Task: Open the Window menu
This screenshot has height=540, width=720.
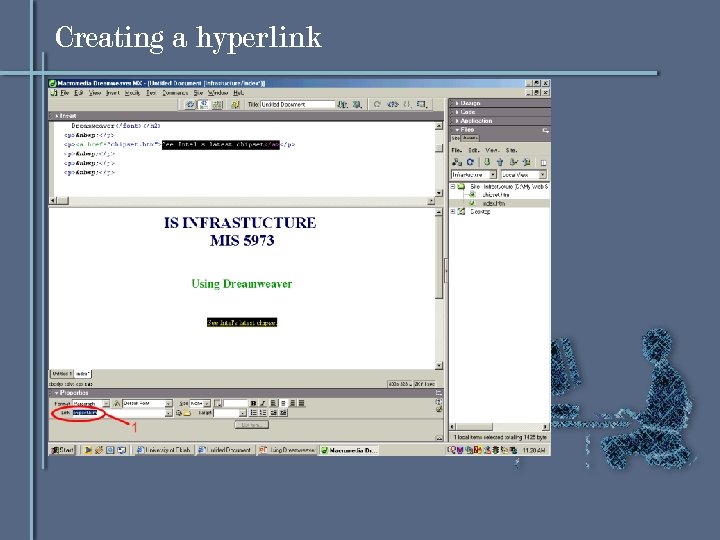Action: 217,93
